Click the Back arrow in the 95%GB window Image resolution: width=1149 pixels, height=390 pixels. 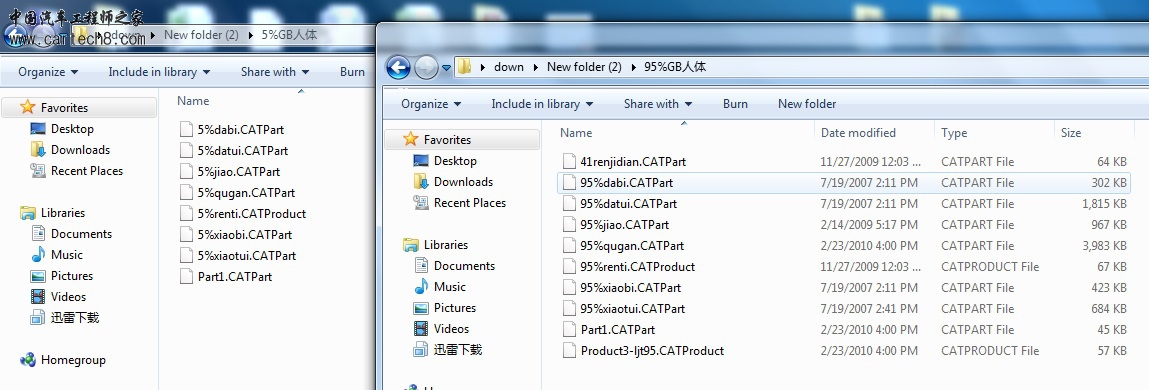click(x=398, y=68)
